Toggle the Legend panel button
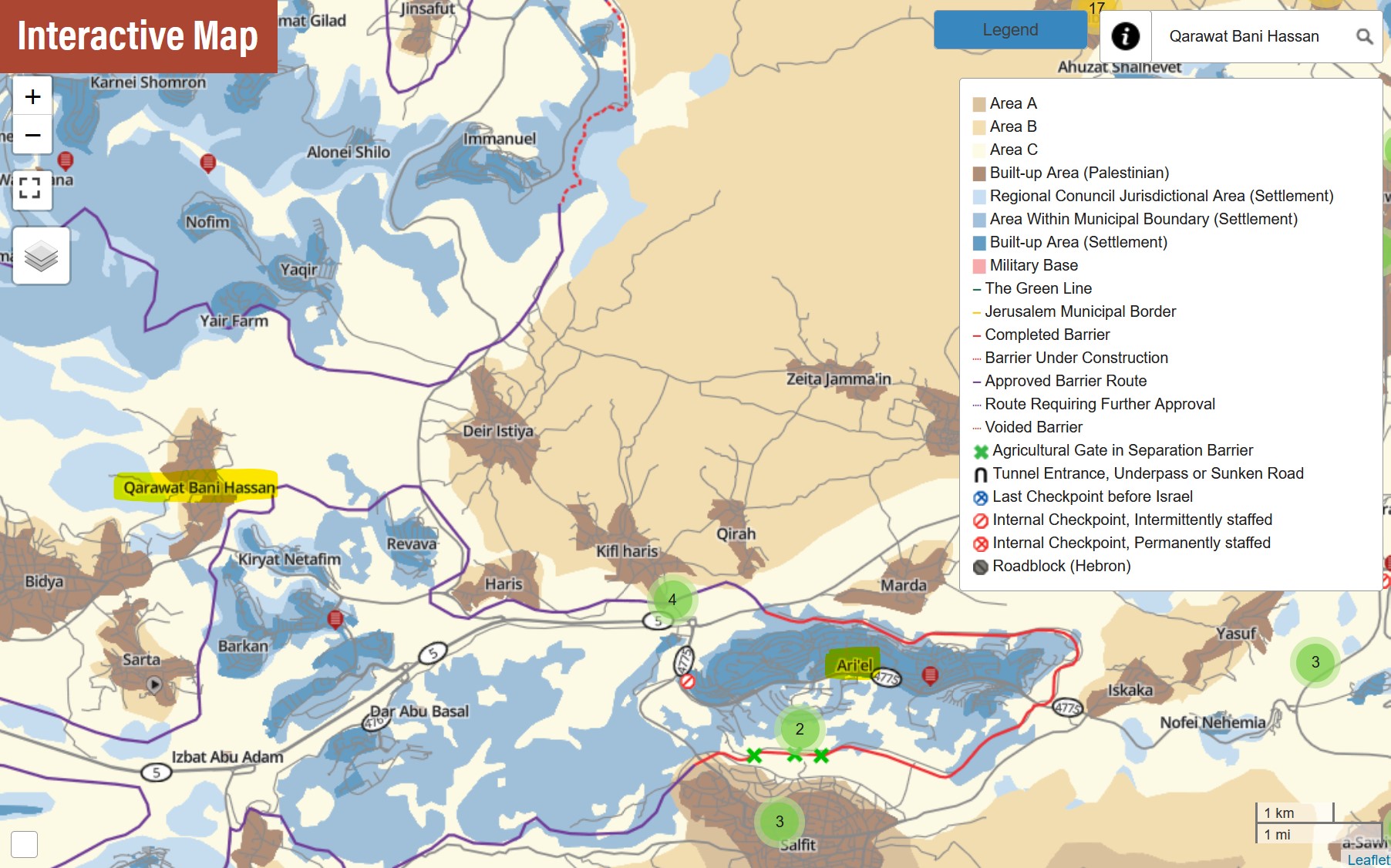This screenshot has width=1391, height=868. [1009, 30]
